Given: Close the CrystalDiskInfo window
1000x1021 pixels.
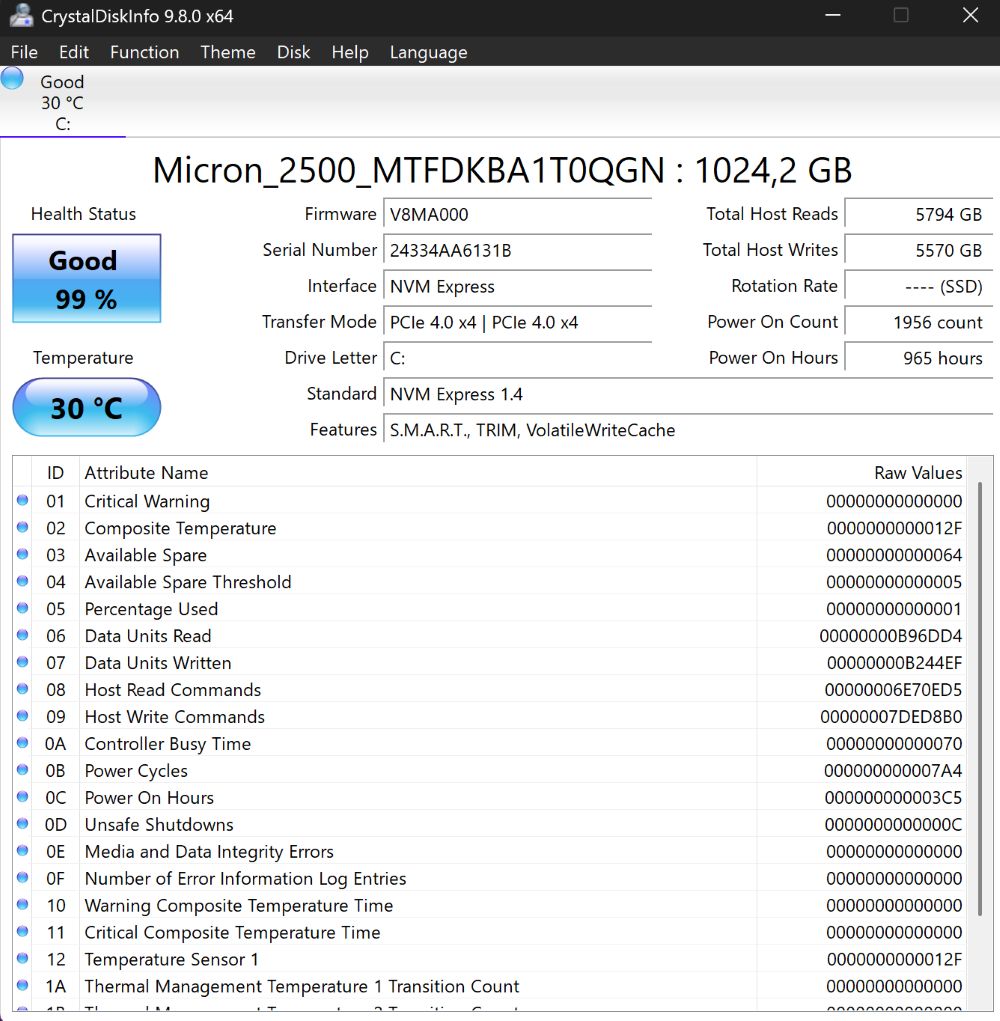Looking at the screenshot, I should click(970, 15).
